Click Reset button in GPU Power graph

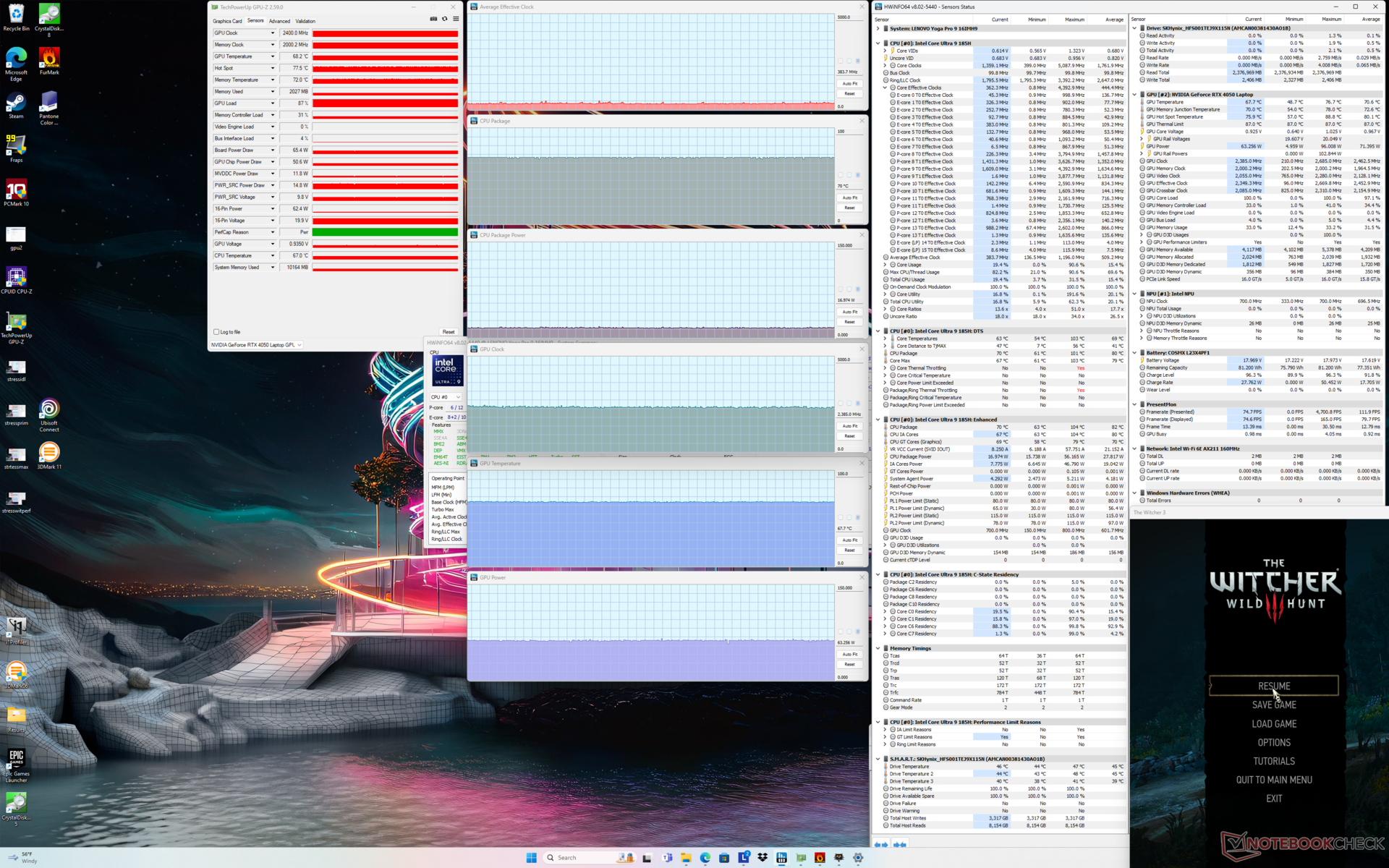849,664
